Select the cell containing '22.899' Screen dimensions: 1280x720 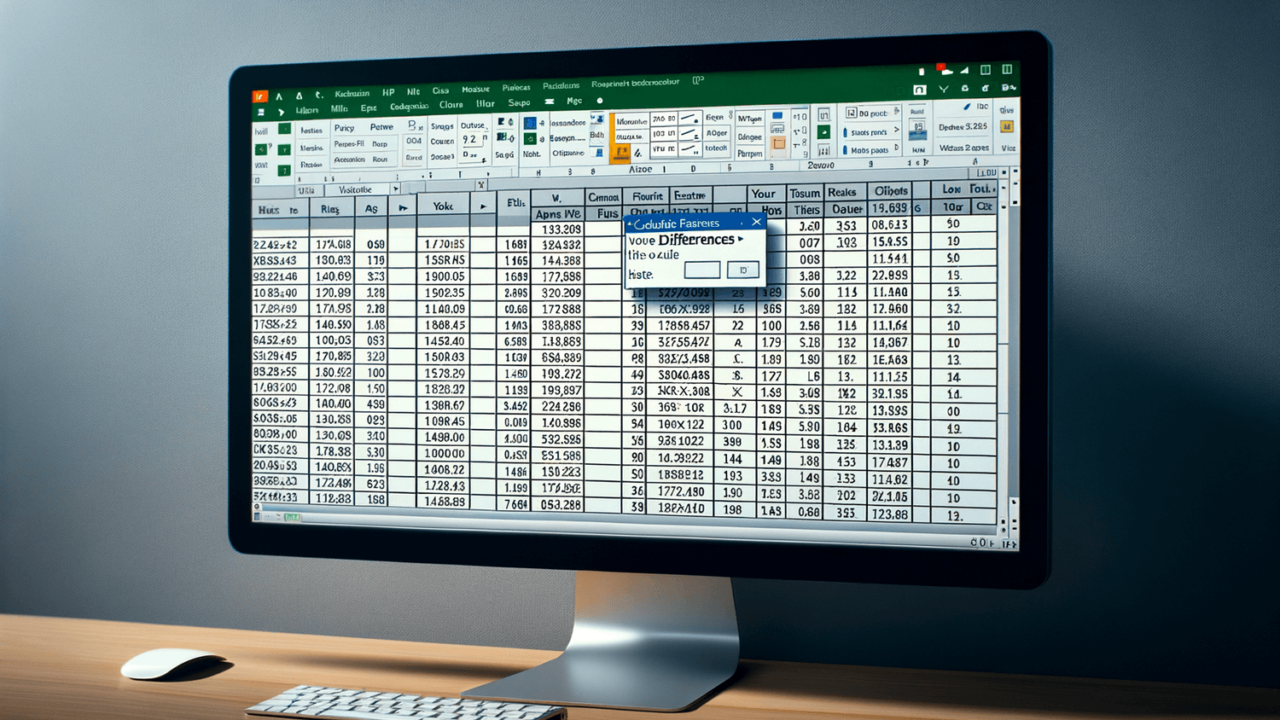(889, 275)
